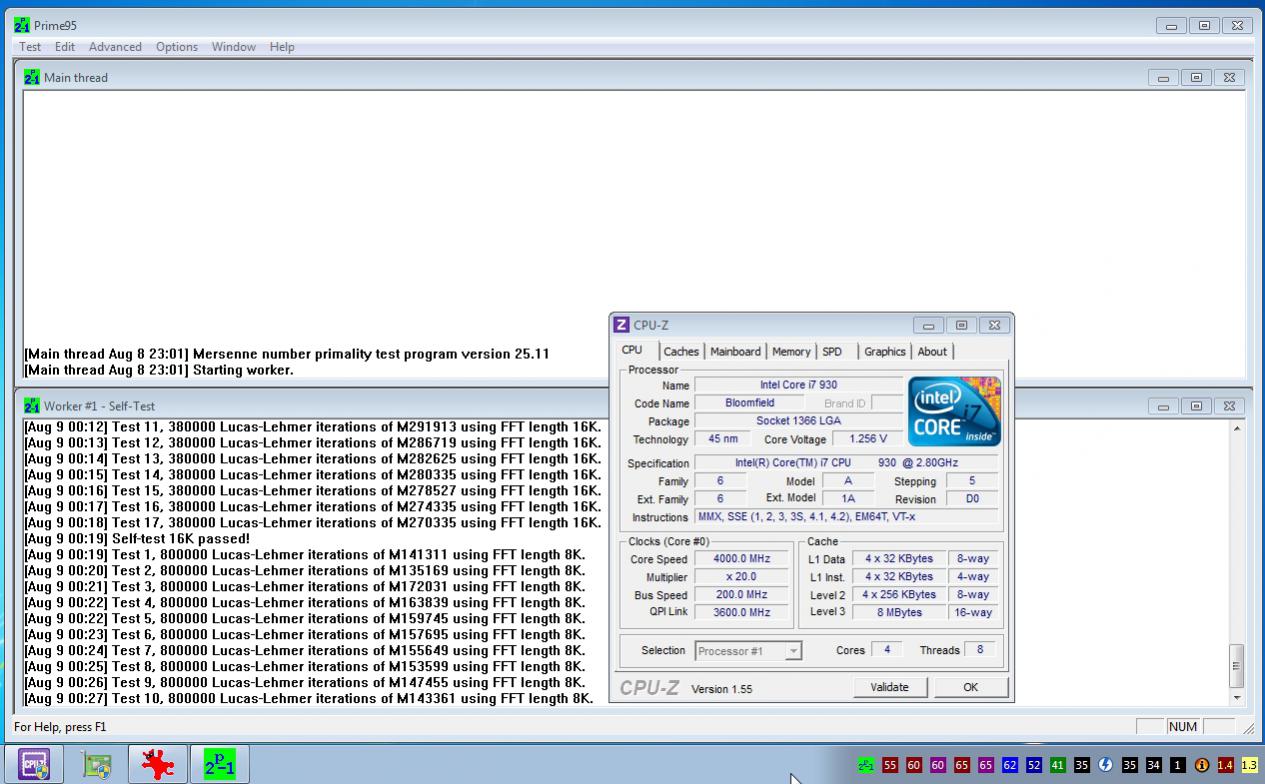Click the dark red 65 tray icon

click(x=962, y=765)
